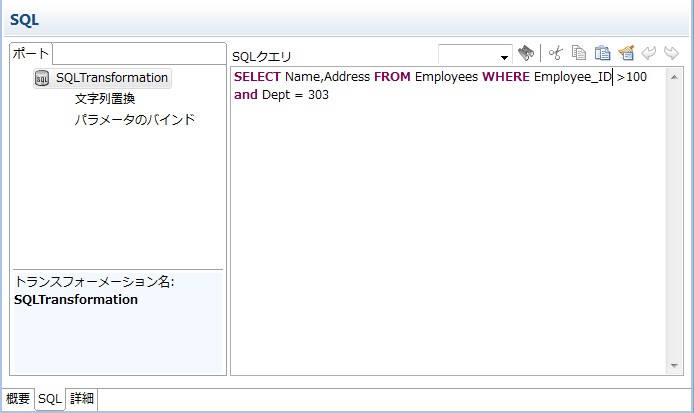Open the ポート tab
694x413 pixels.
click(29, 54)
